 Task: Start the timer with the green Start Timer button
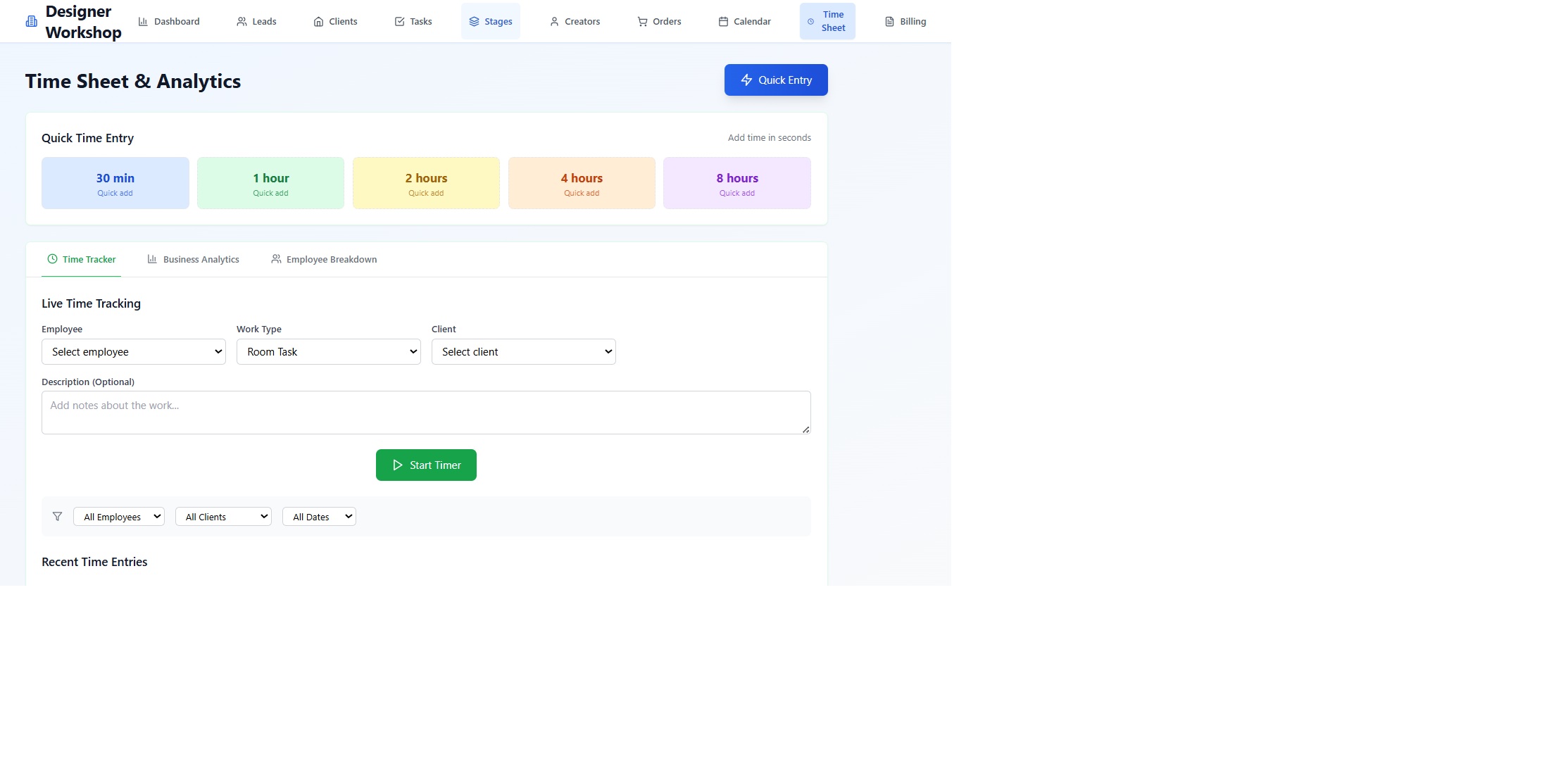[x=426, y=465]
